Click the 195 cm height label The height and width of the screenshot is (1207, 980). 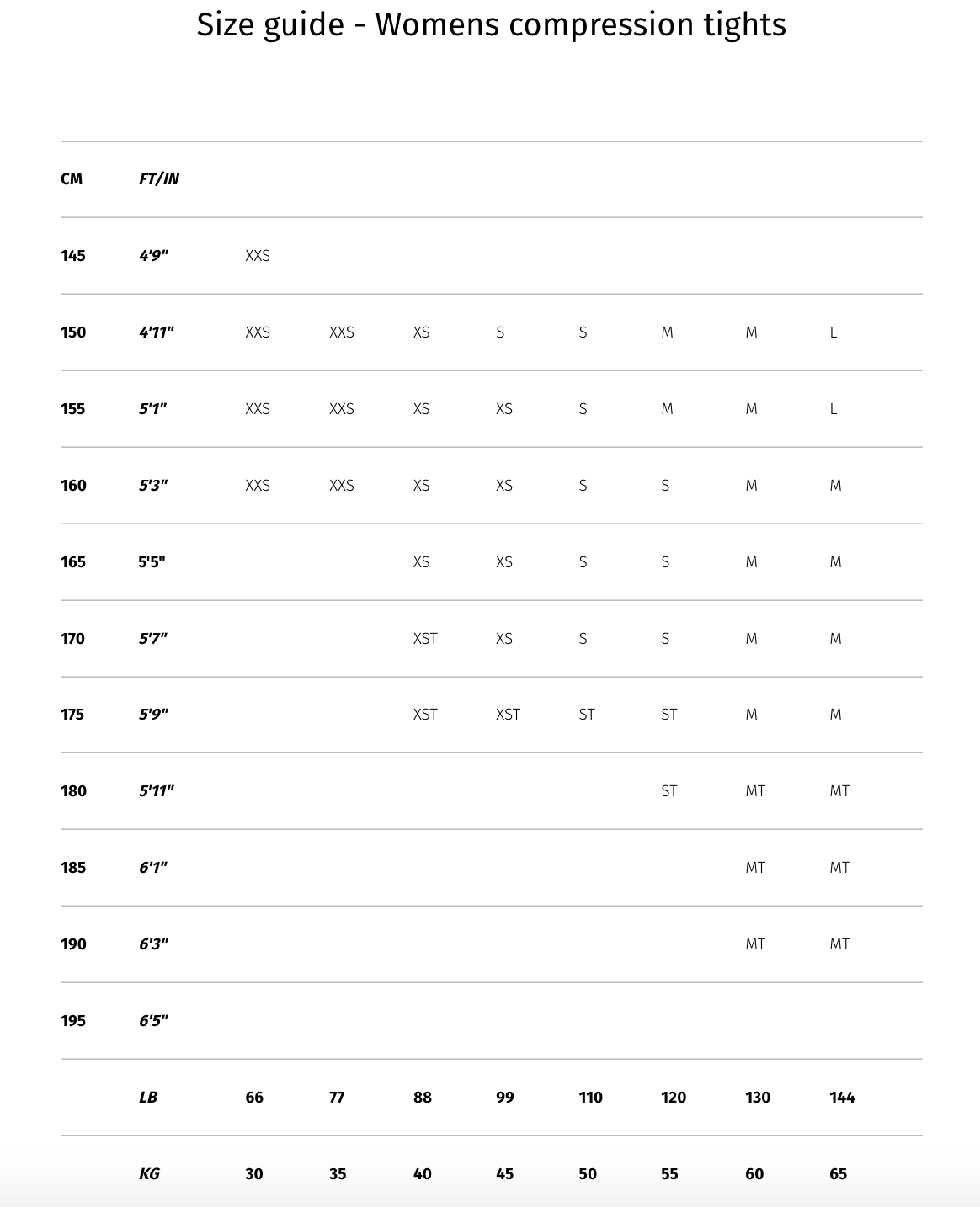click(x=73, y=1021)
